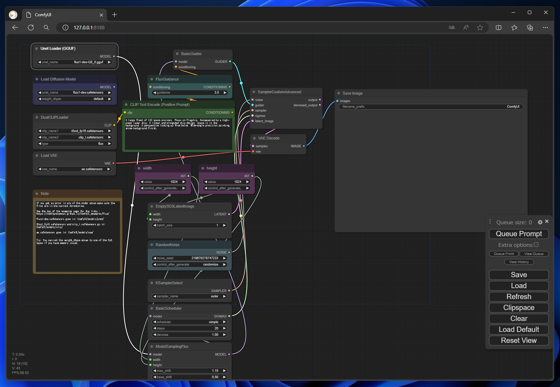Image resolution: width=560 pixels, height=387 pixels.
Task: Click the View Queue button
Action: 534,253
